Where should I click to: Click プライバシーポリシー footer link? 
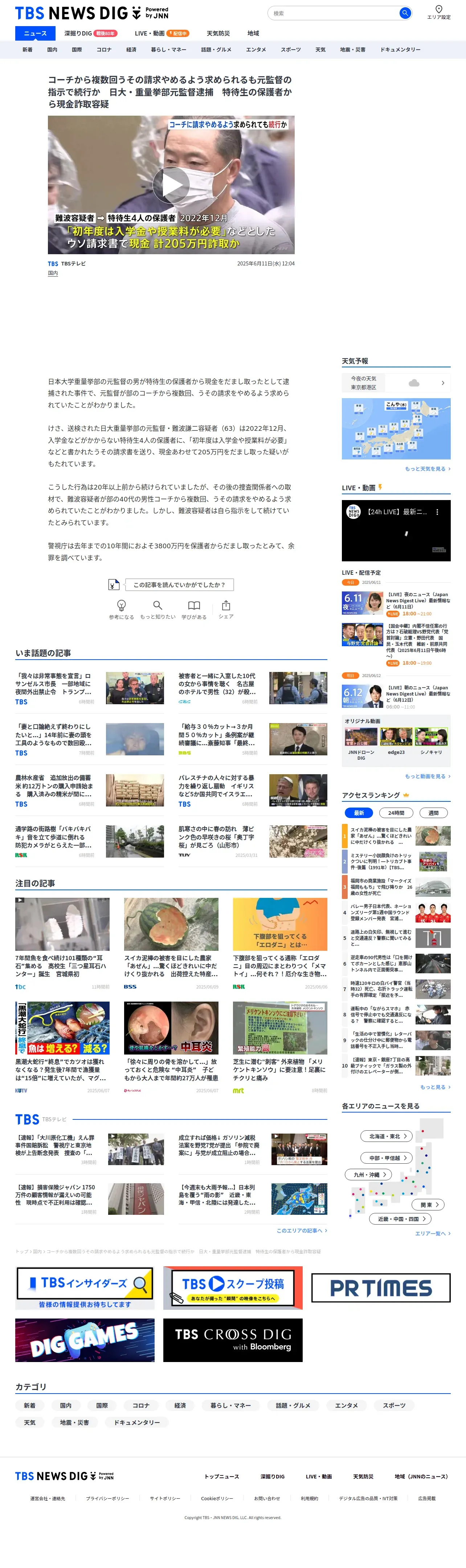(107, 1498)
